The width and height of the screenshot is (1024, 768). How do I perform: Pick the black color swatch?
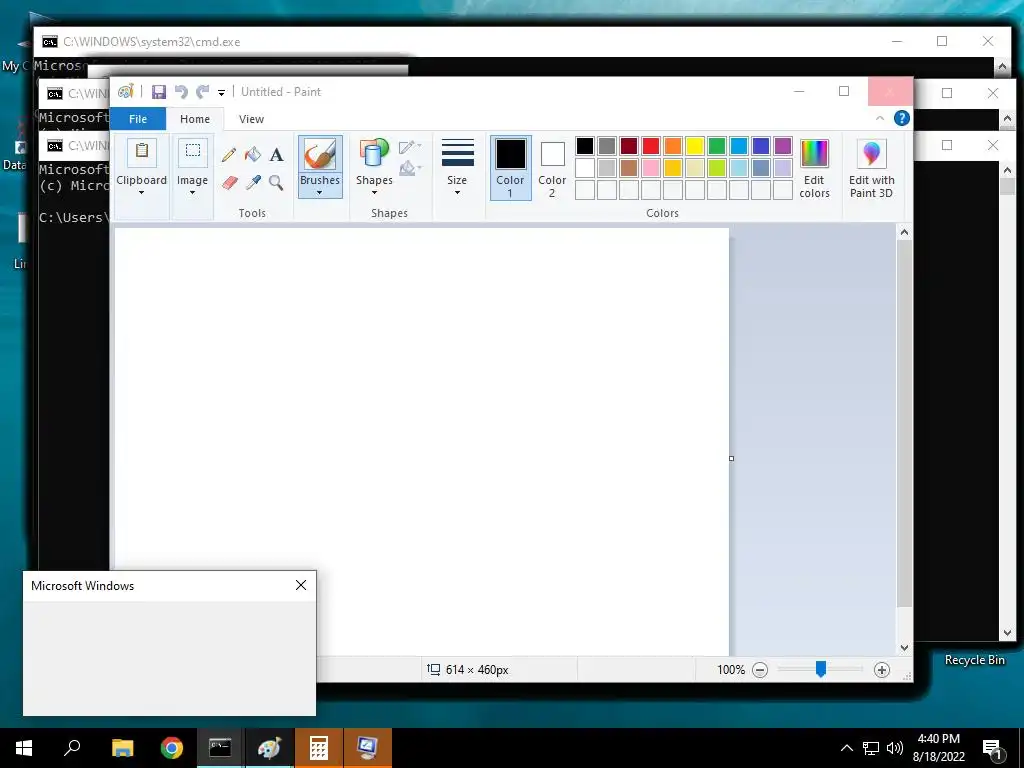coord(584,146)
